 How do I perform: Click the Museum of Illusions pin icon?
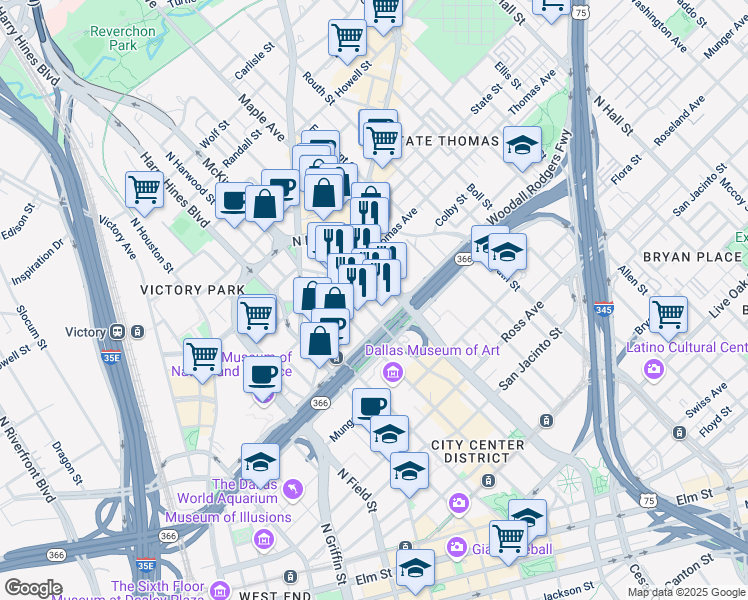263,539
